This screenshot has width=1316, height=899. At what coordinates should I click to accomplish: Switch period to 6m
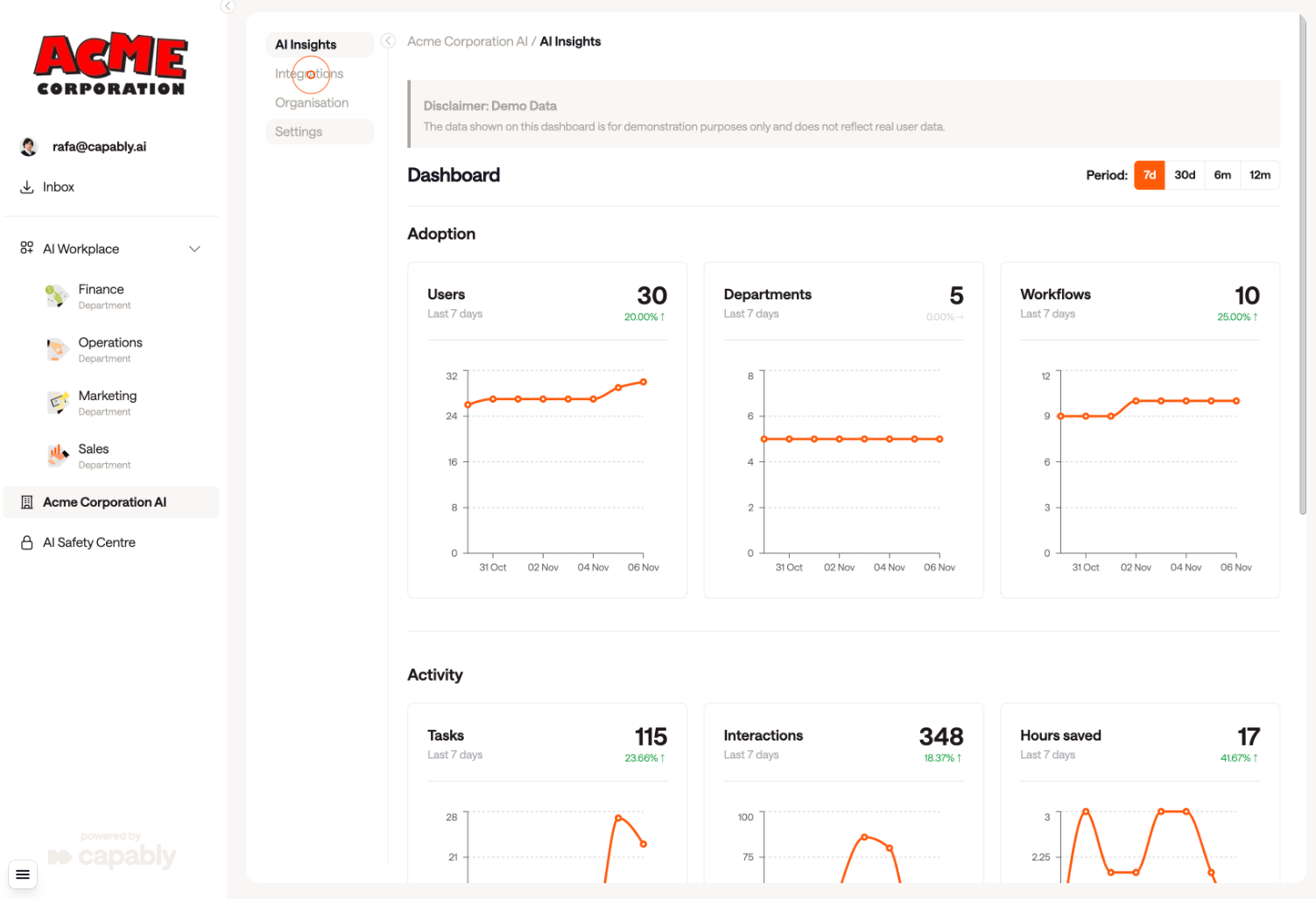point(1222,175)
